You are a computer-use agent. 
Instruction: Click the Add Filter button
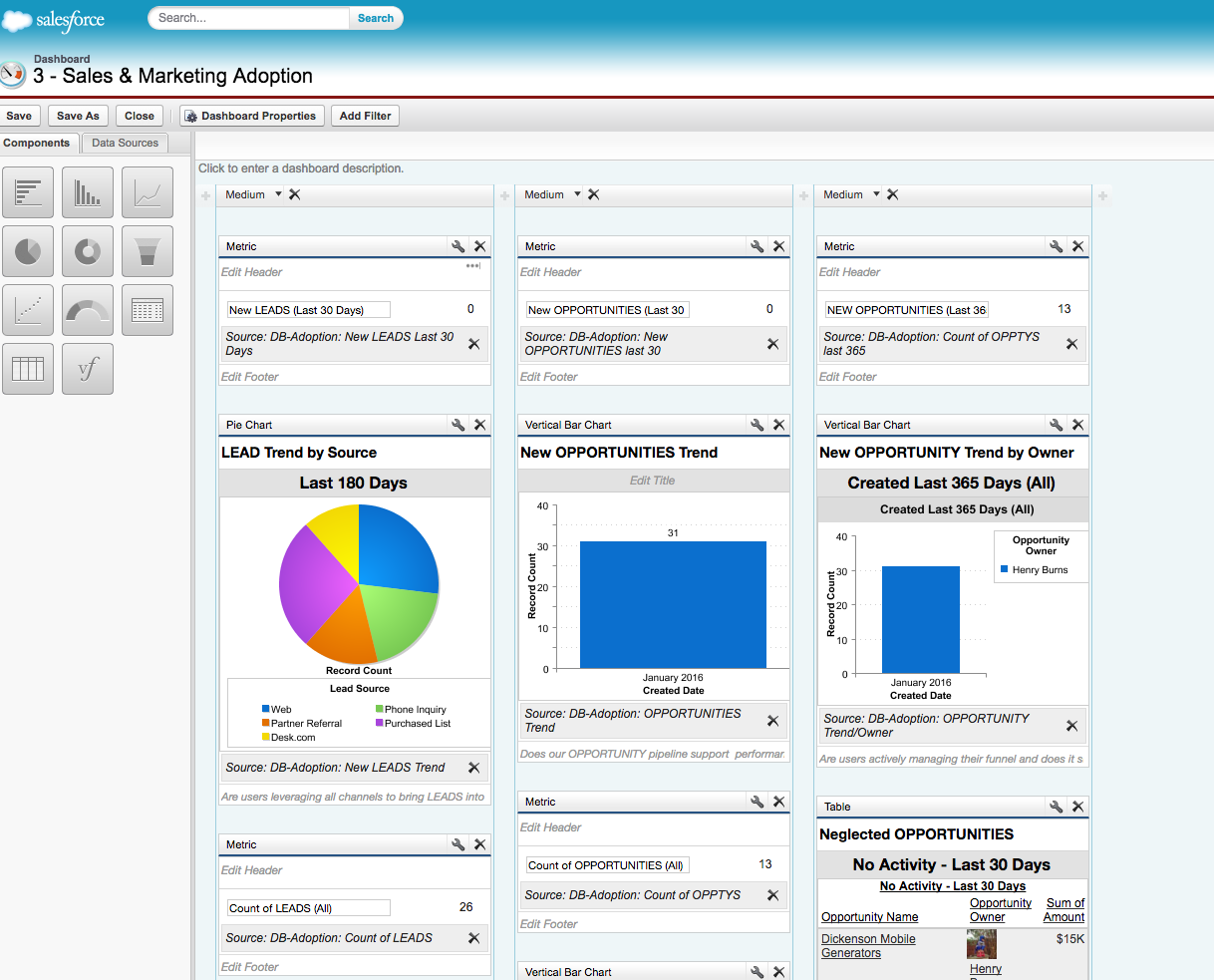pyautogui.click(x=365, y=116)
